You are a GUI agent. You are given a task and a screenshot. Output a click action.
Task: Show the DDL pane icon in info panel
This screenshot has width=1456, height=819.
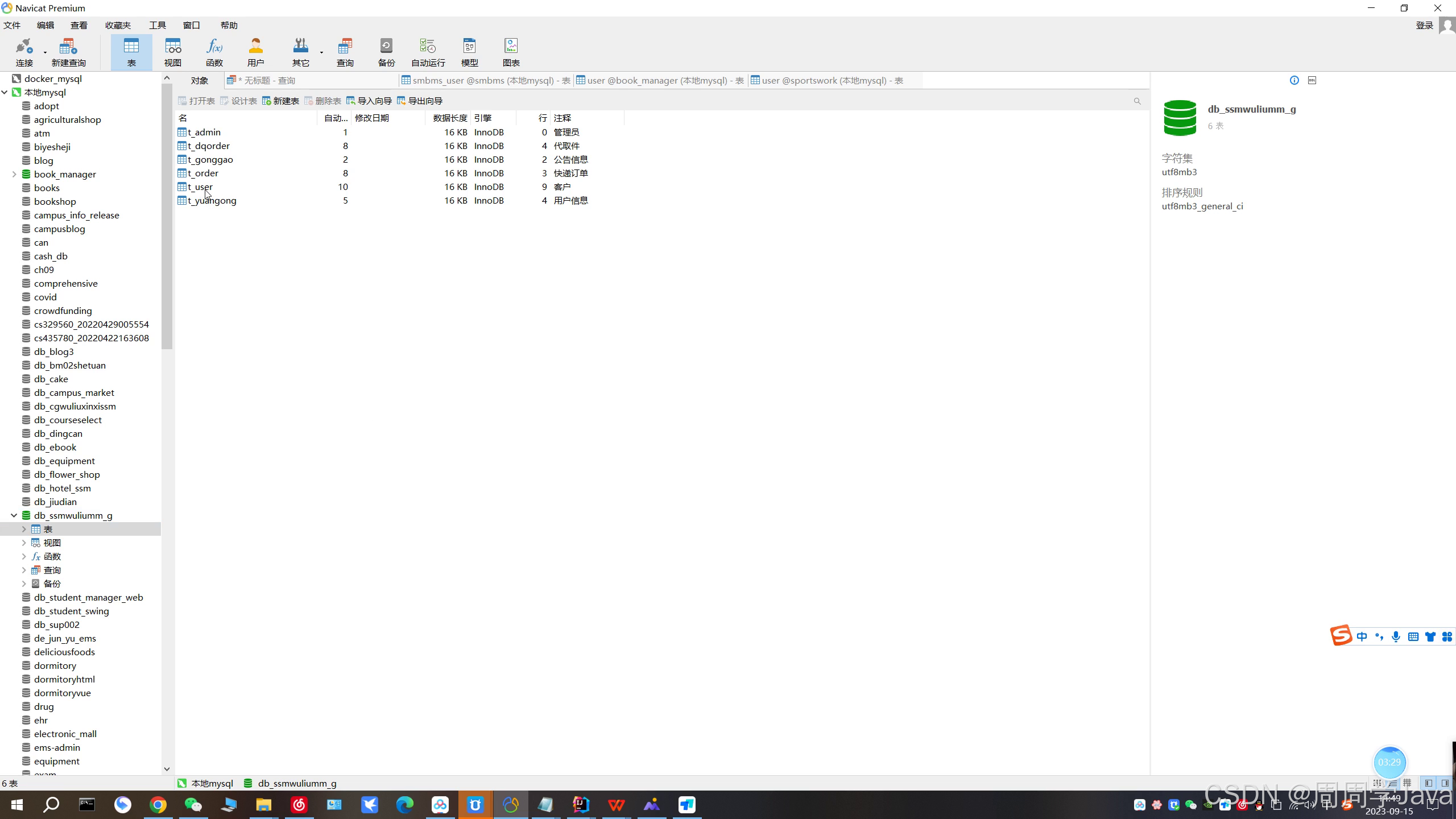point(1312,80)
